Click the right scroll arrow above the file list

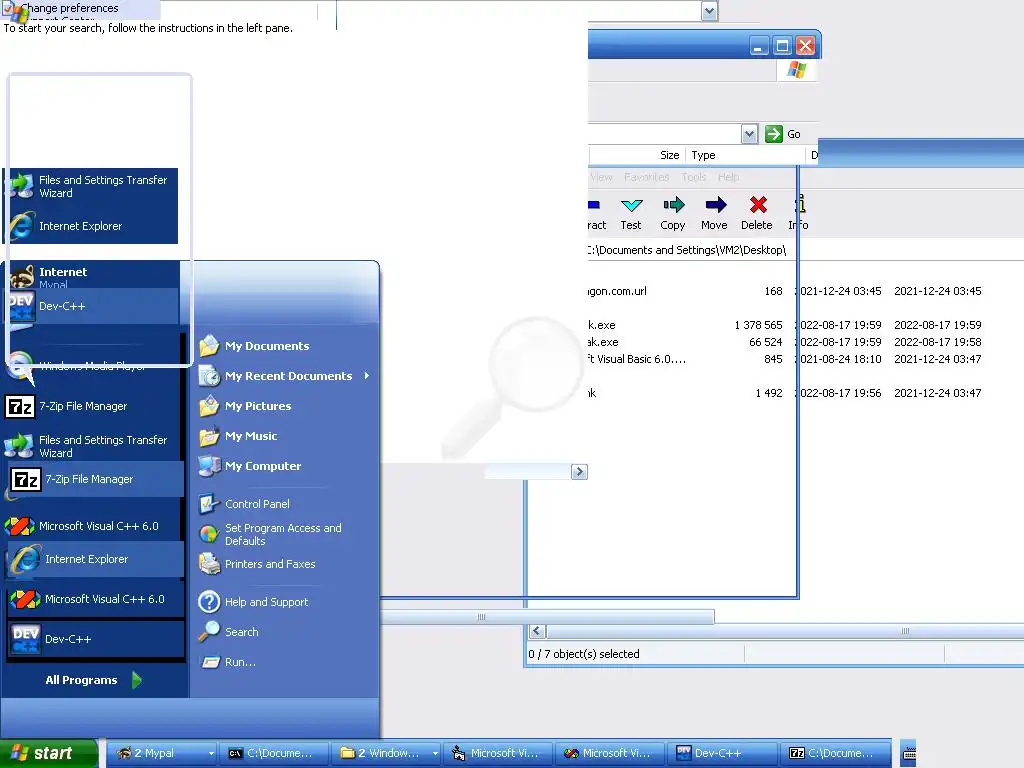579,472
